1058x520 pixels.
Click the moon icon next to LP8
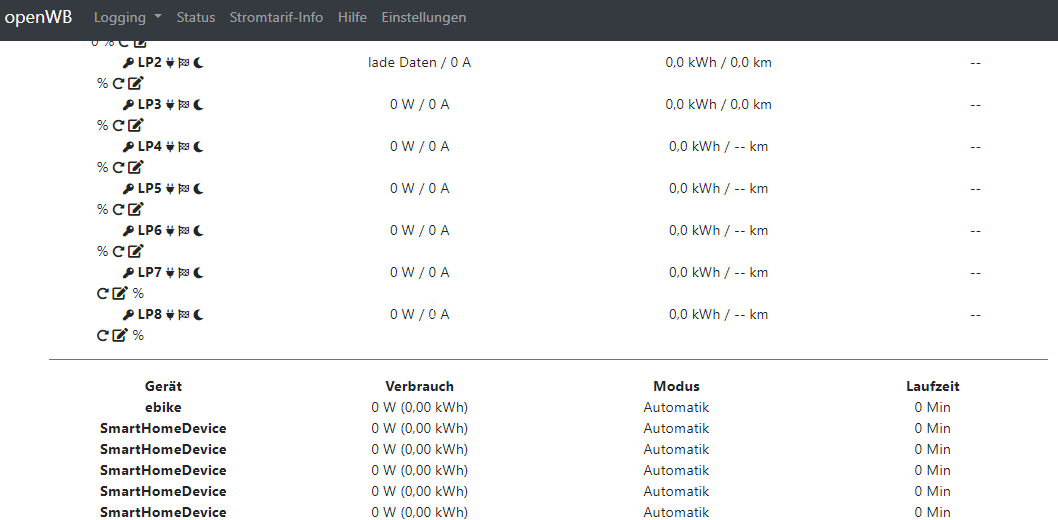pyautogui.click(x=198, y=315)
